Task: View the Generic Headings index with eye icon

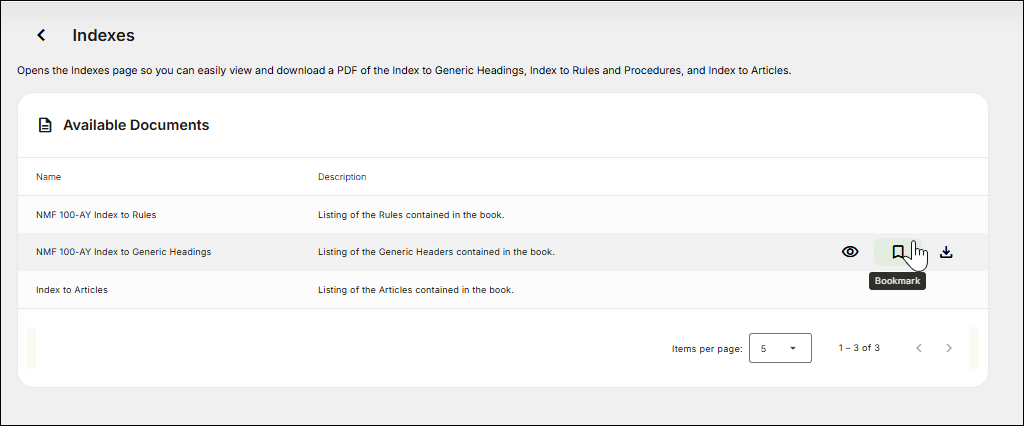Action: coord(850,252)
